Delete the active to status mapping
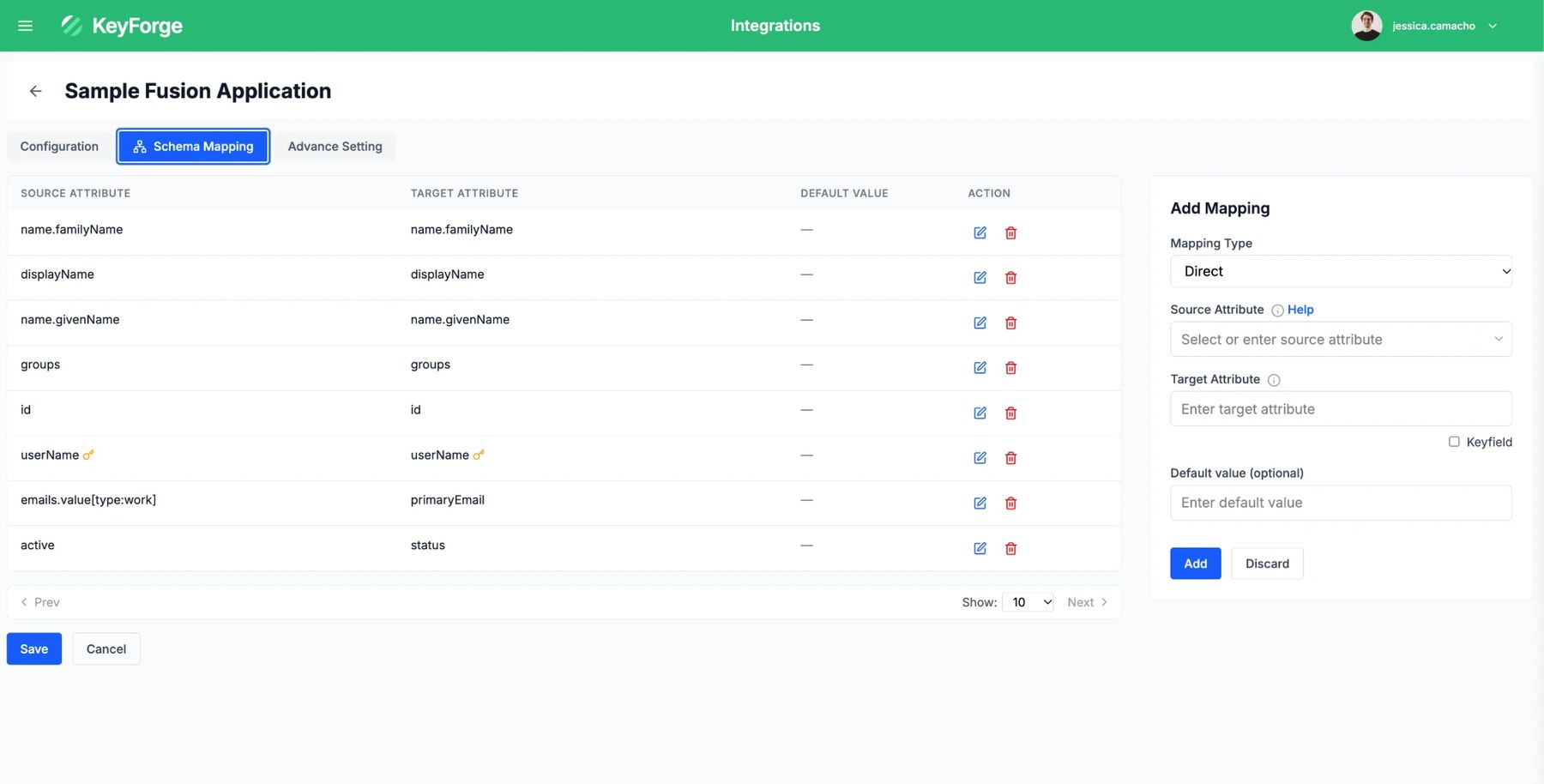This screenshot has height=784, width=1544. pos(1010,548)
